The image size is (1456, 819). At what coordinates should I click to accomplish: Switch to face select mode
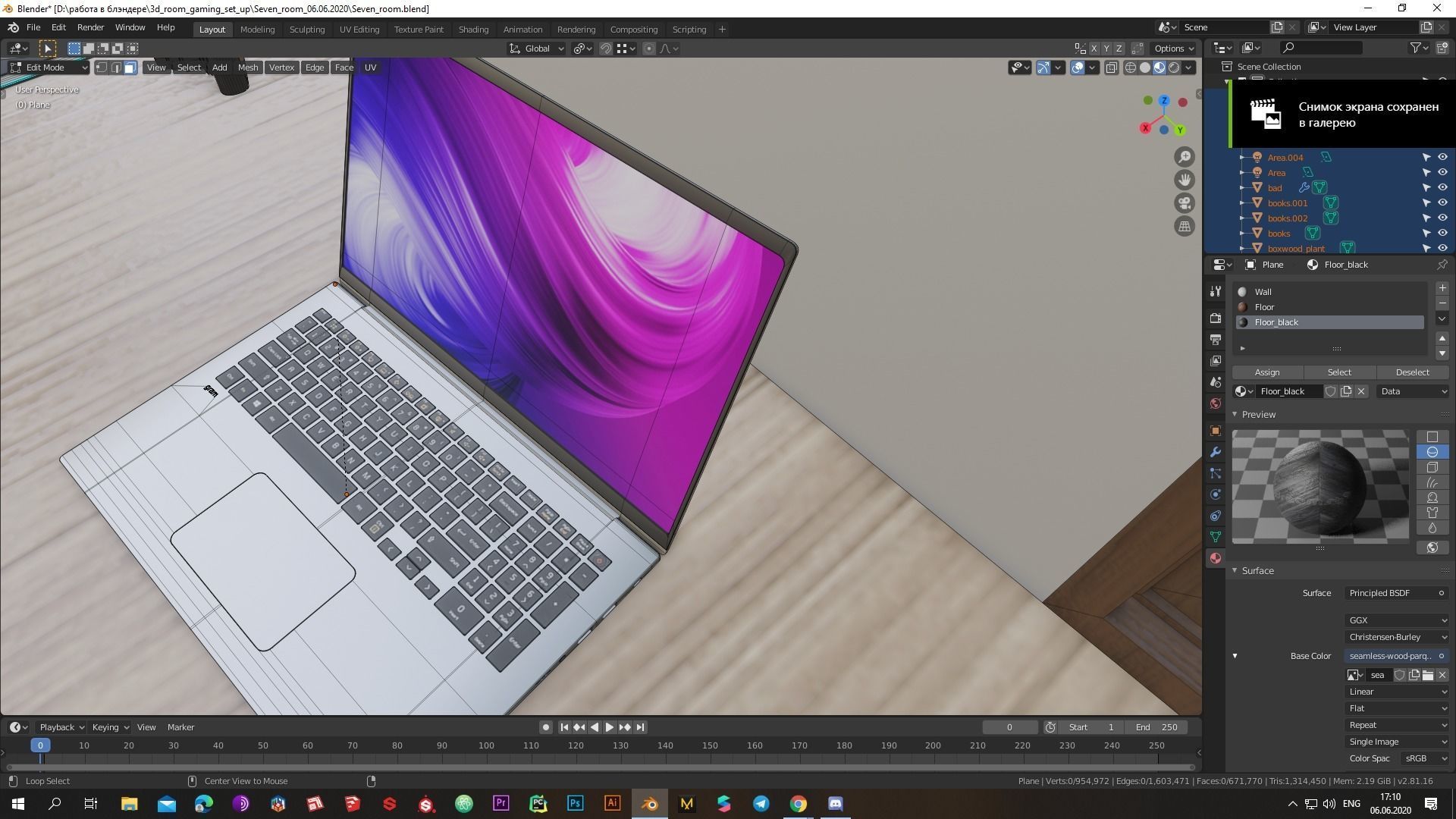pos(130,67)
